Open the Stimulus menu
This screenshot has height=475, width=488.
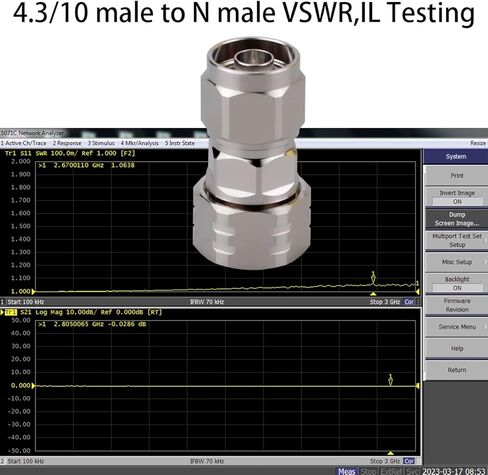[x=101, y=143]
